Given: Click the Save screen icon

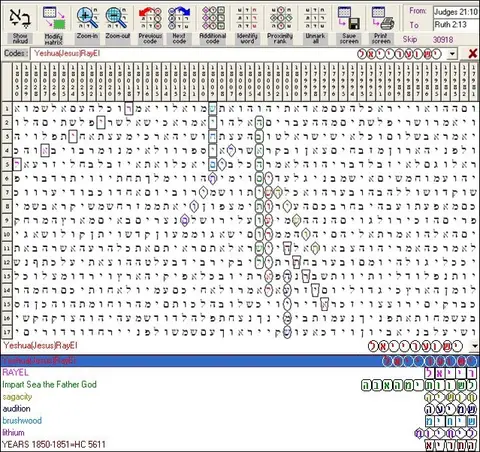Looking at the screenshot, I should pyautogui.click(x=349, y=18).
